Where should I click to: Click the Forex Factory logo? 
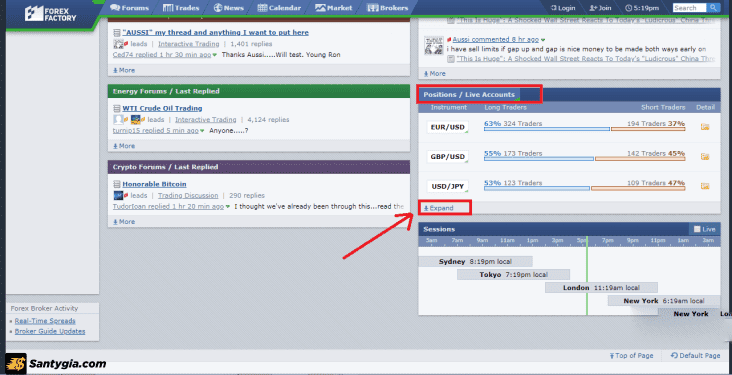coord(50,14)
